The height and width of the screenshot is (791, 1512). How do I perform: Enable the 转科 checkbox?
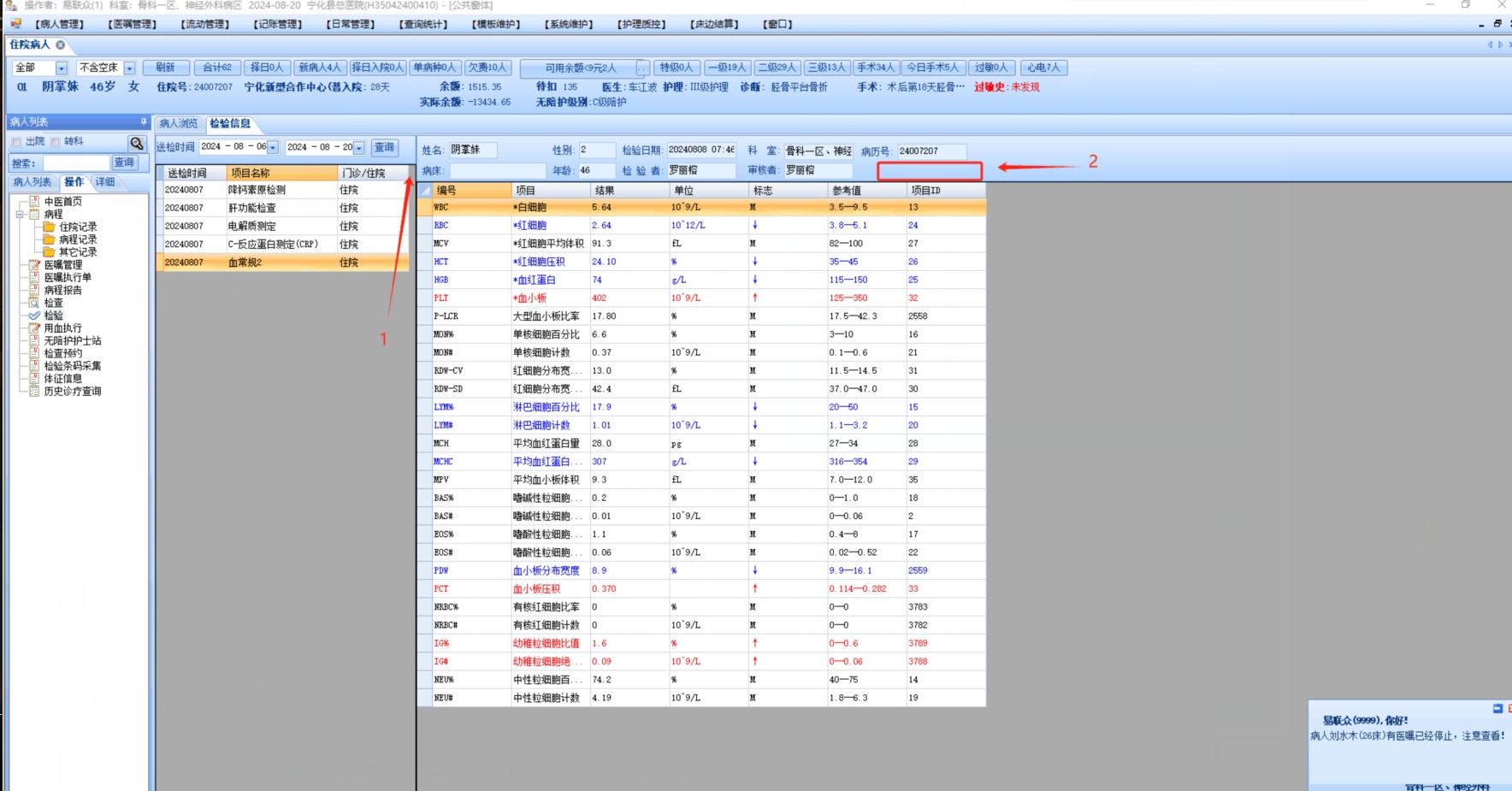56,142
